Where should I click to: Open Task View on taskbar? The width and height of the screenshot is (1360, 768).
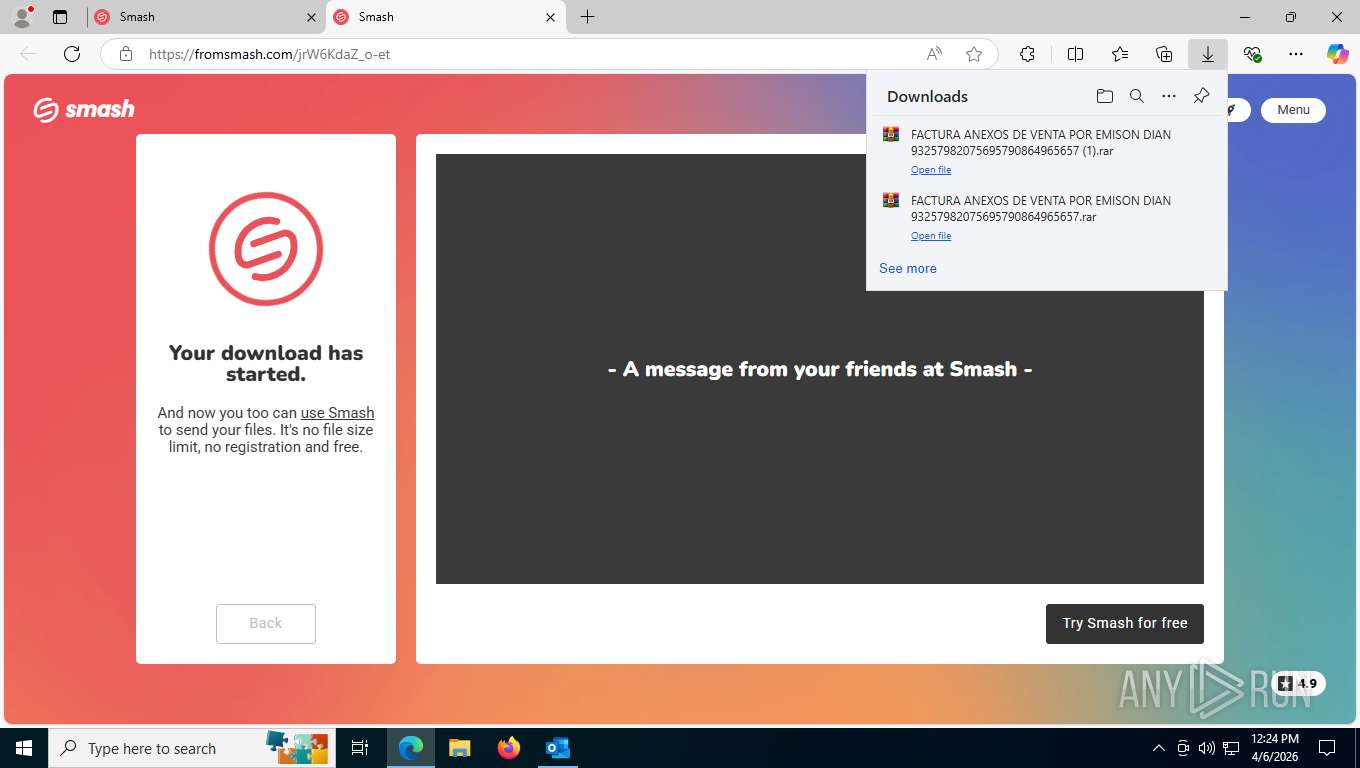(360, 748)
